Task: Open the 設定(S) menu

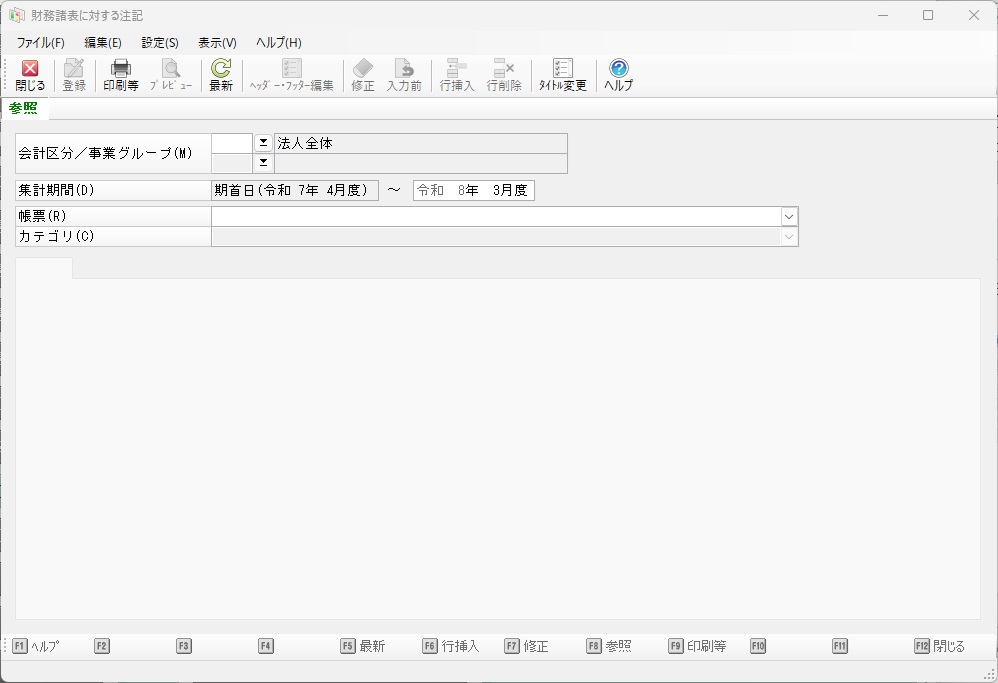Action: click(x=160, y=43)
